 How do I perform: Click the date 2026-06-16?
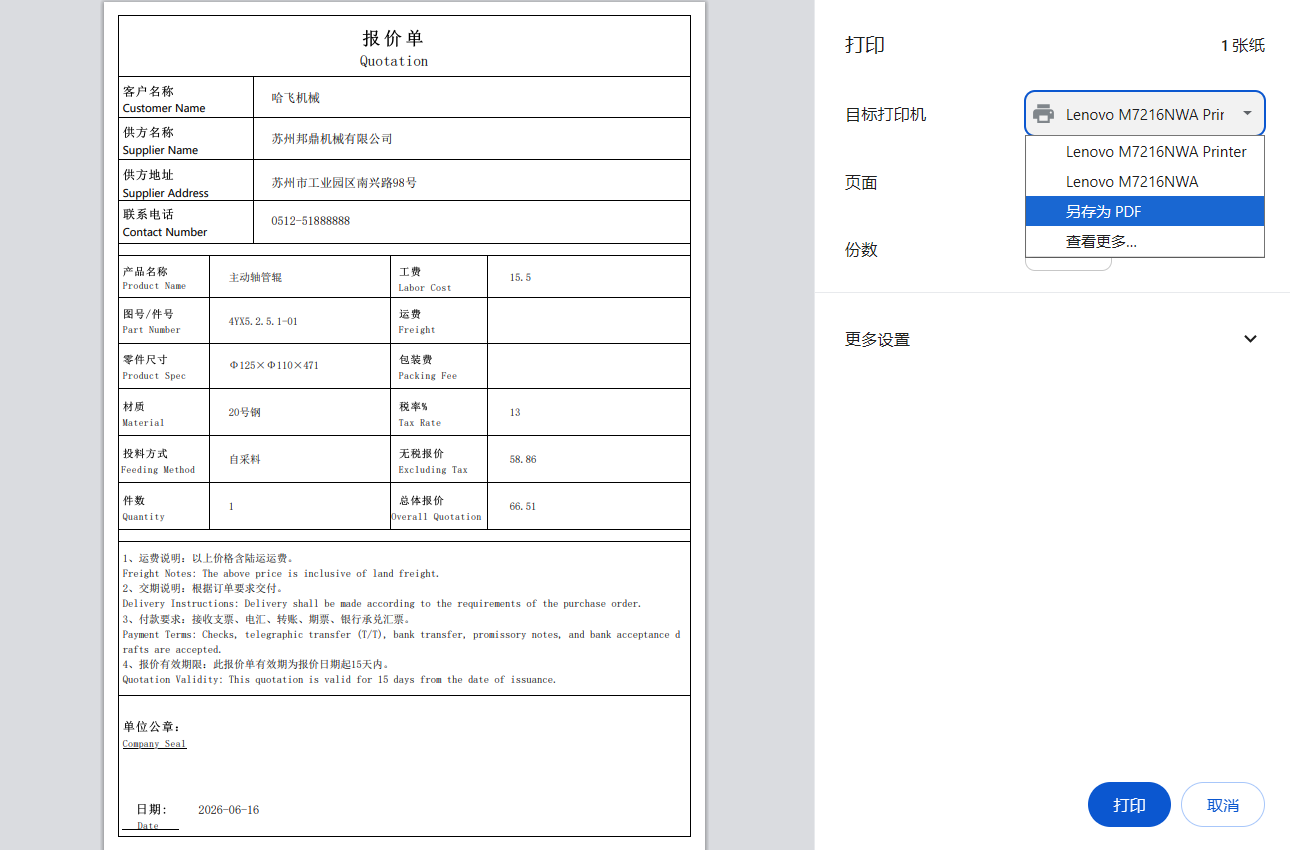coord(228,810)
